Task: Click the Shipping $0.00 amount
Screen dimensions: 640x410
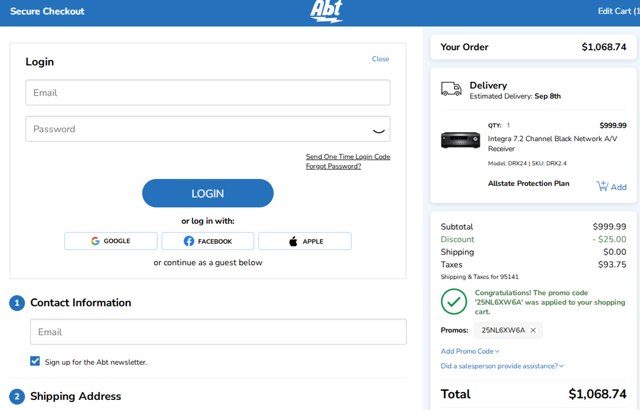Action: pos(615,252)
